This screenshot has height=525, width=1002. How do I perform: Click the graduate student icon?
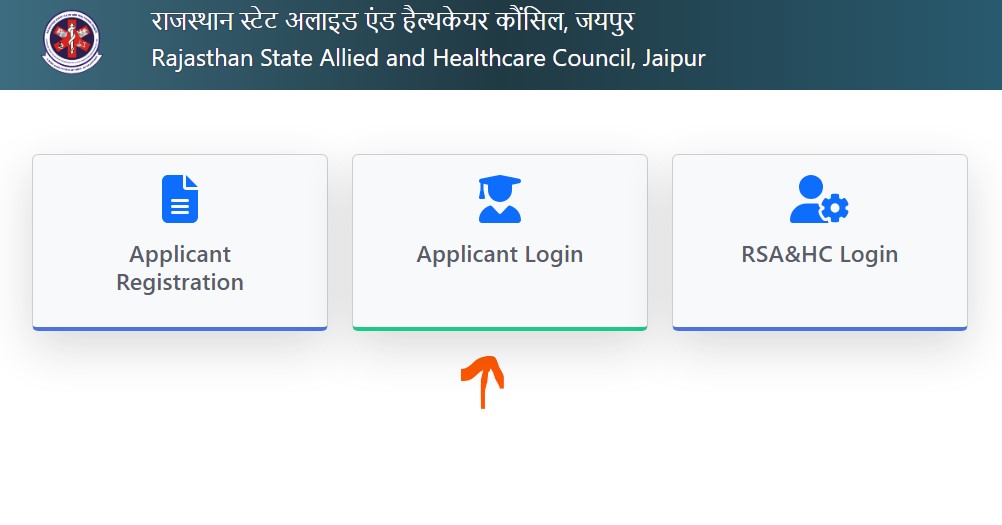(x=500, y=199)
